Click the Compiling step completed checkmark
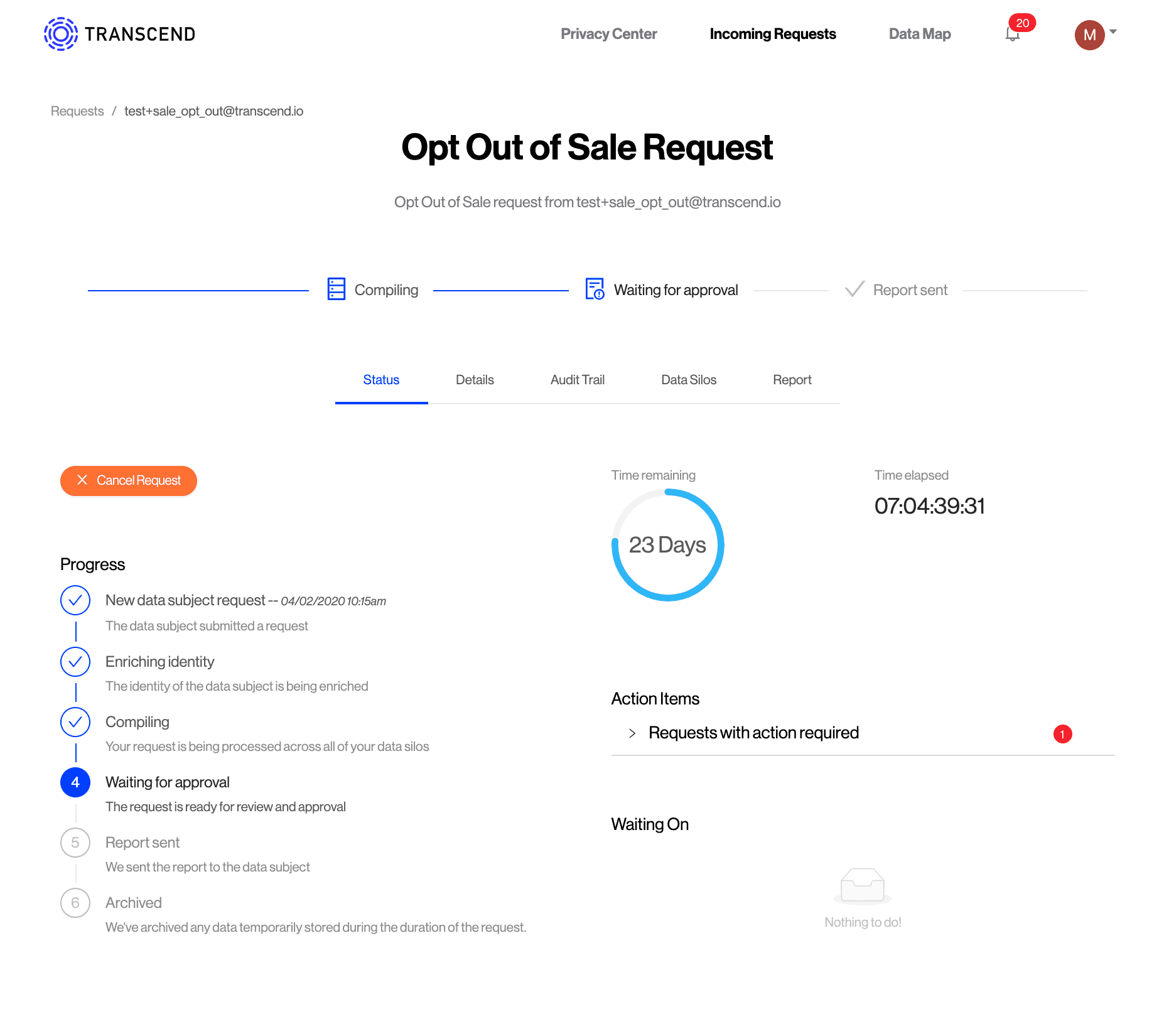Image resolution: width=1169 pixels, height=1036 pixels. [x=75, y=722]
